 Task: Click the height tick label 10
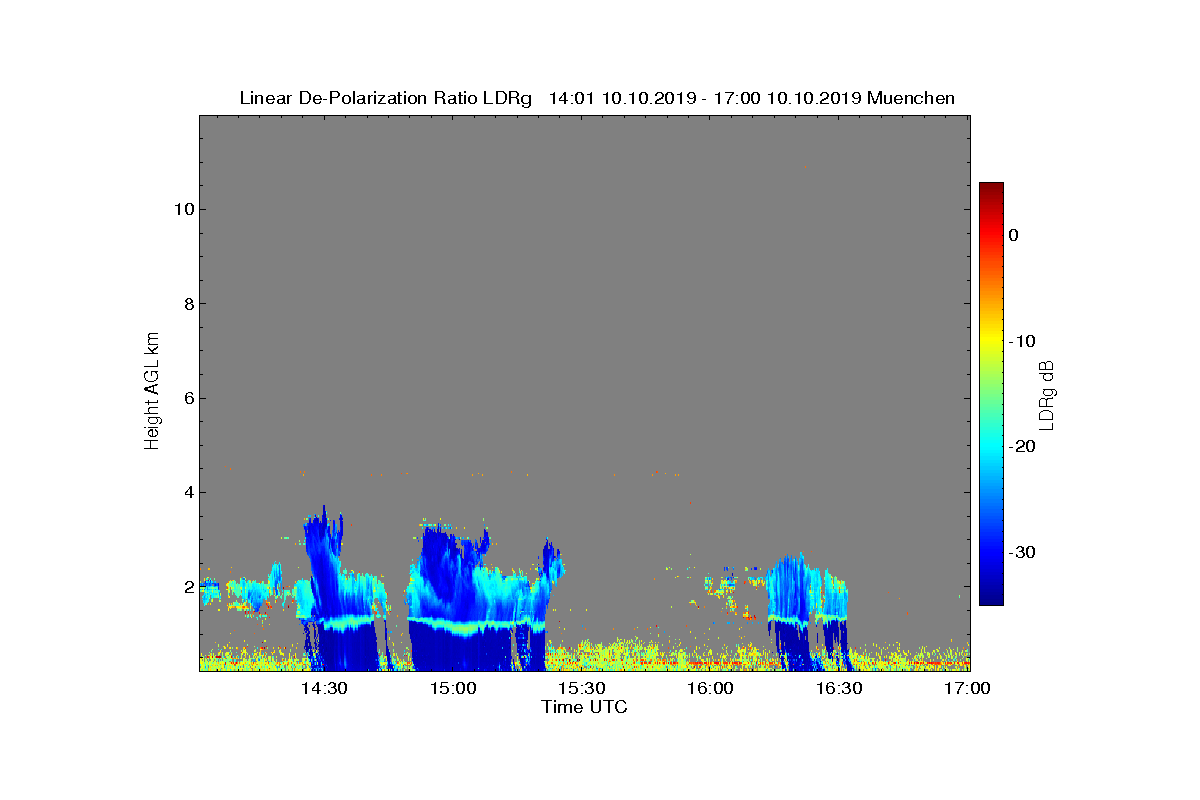182,209
